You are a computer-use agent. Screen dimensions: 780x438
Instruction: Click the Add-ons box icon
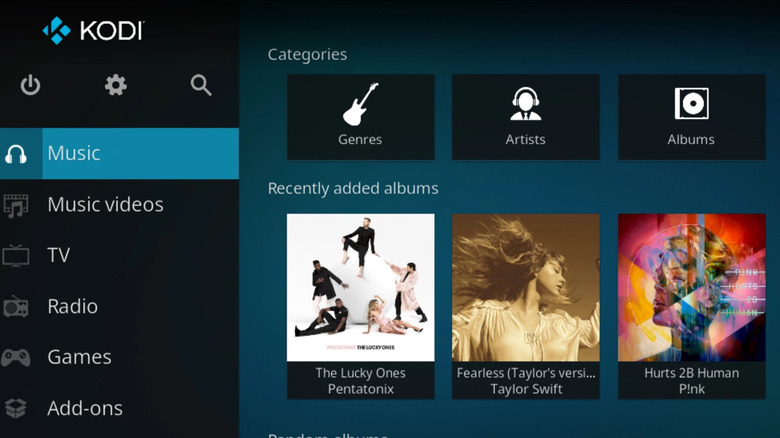pos(16,409)
